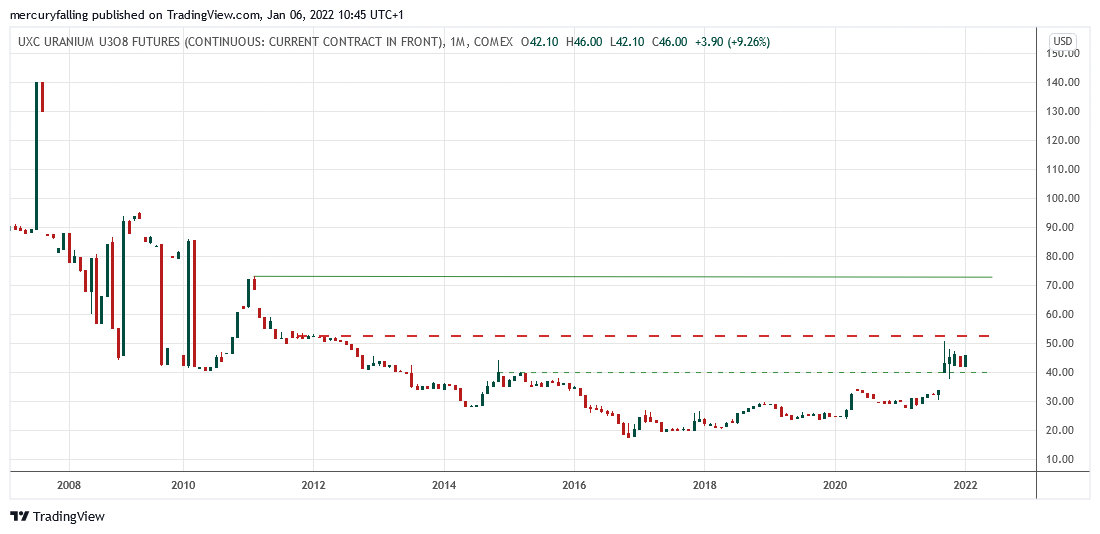Open the USD currency selector

click(x=1062, y=42)
